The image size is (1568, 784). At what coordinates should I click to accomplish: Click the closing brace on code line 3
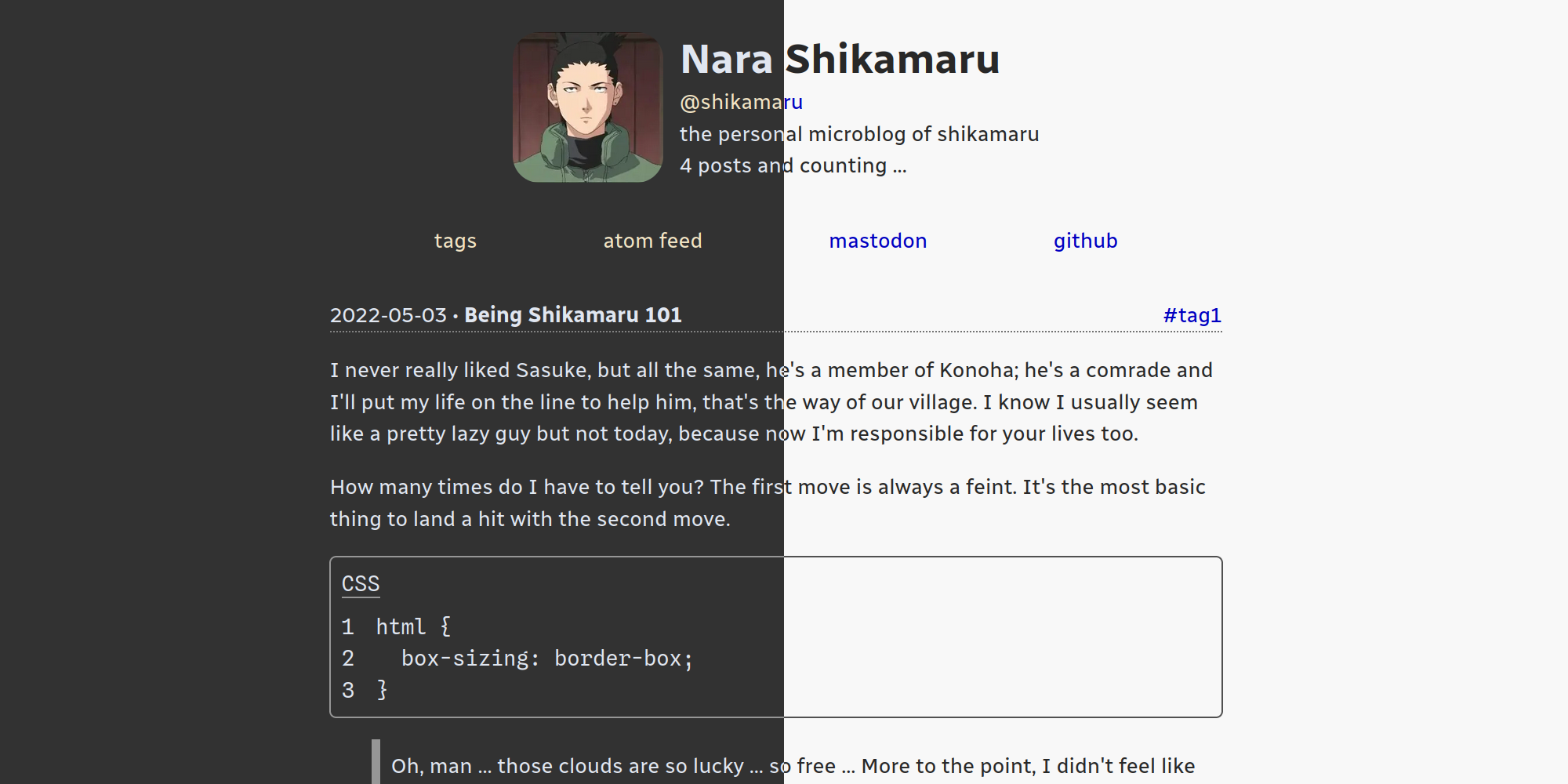(x=382, y=690)
